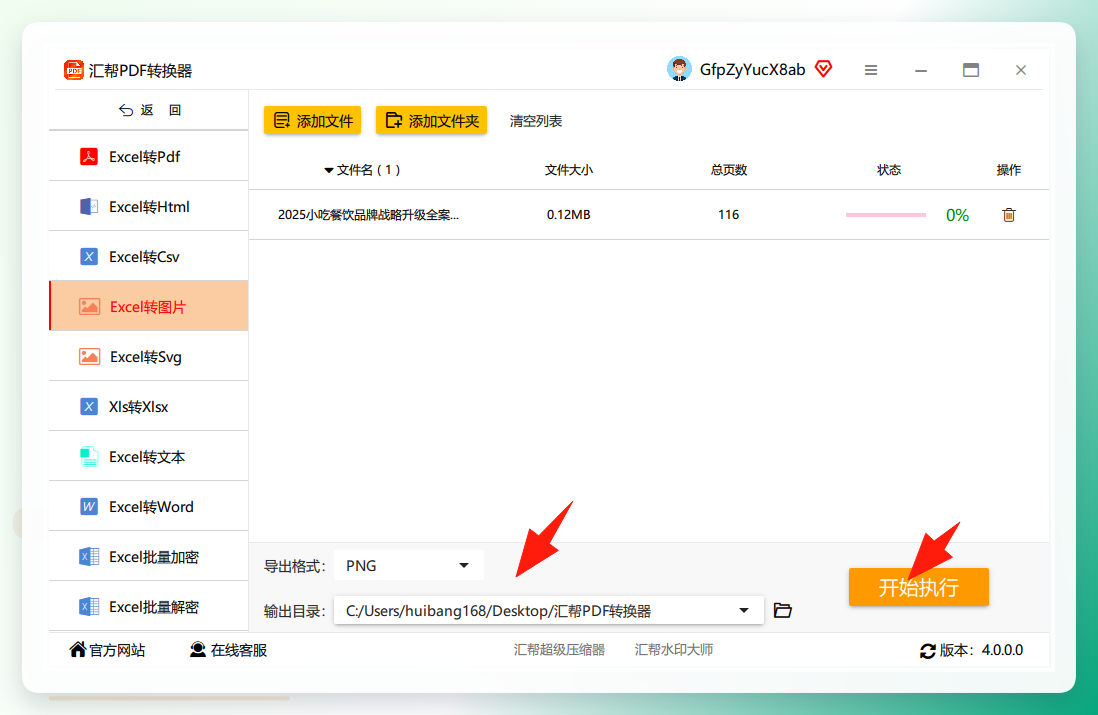The height and width of the screenshot is (715, 1098).
Task: Select Excel转Svg in the sidebar
Action: point(148,356)
